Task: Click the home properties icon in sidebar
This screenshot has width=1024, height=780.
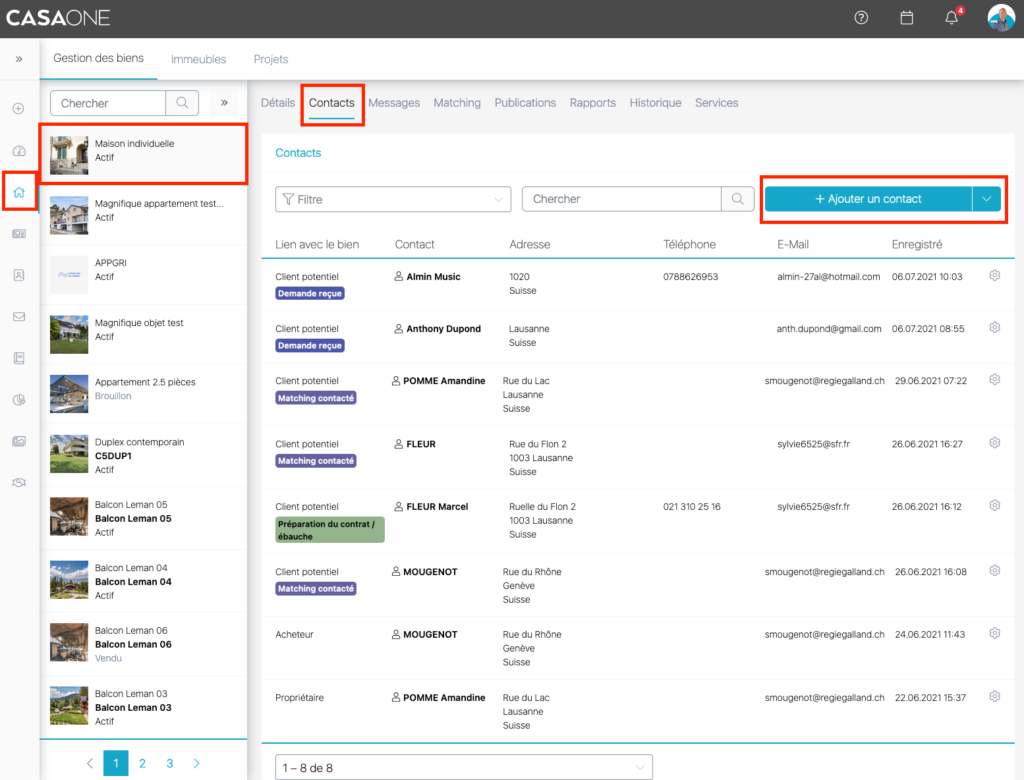Action: click(19, 192)
